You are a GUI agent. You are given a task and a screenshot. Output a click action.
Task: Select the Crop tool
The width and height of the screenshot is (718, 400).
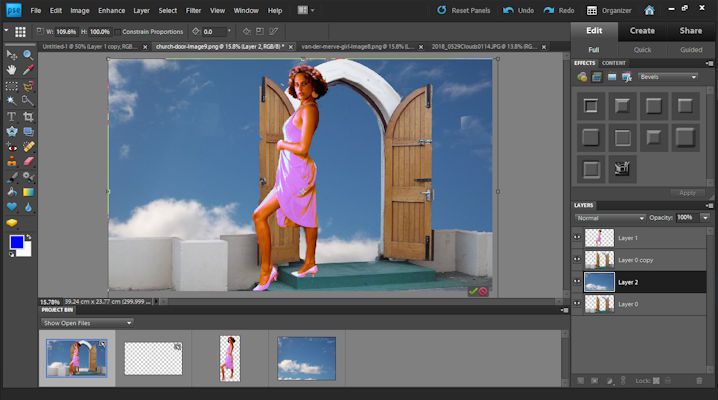click(28, 116)
